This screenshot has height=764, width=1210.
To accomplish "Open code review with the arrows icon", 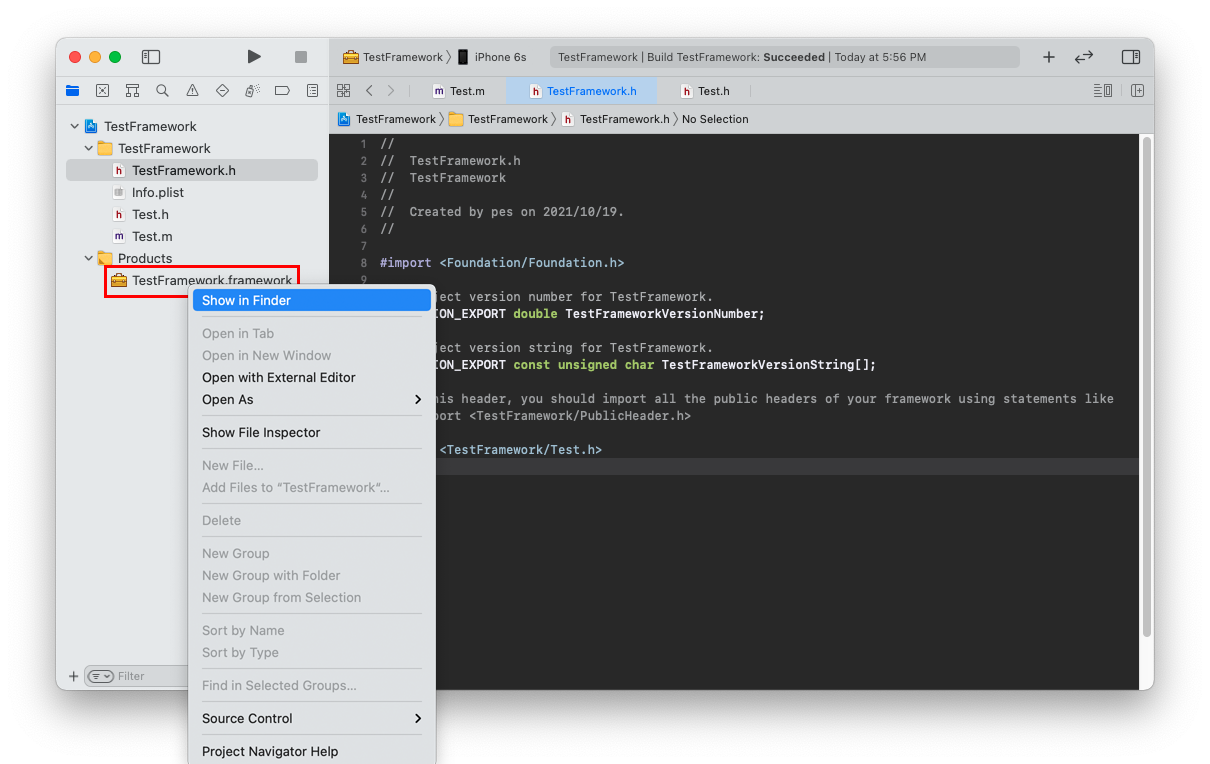I will tap(1084, 57).
